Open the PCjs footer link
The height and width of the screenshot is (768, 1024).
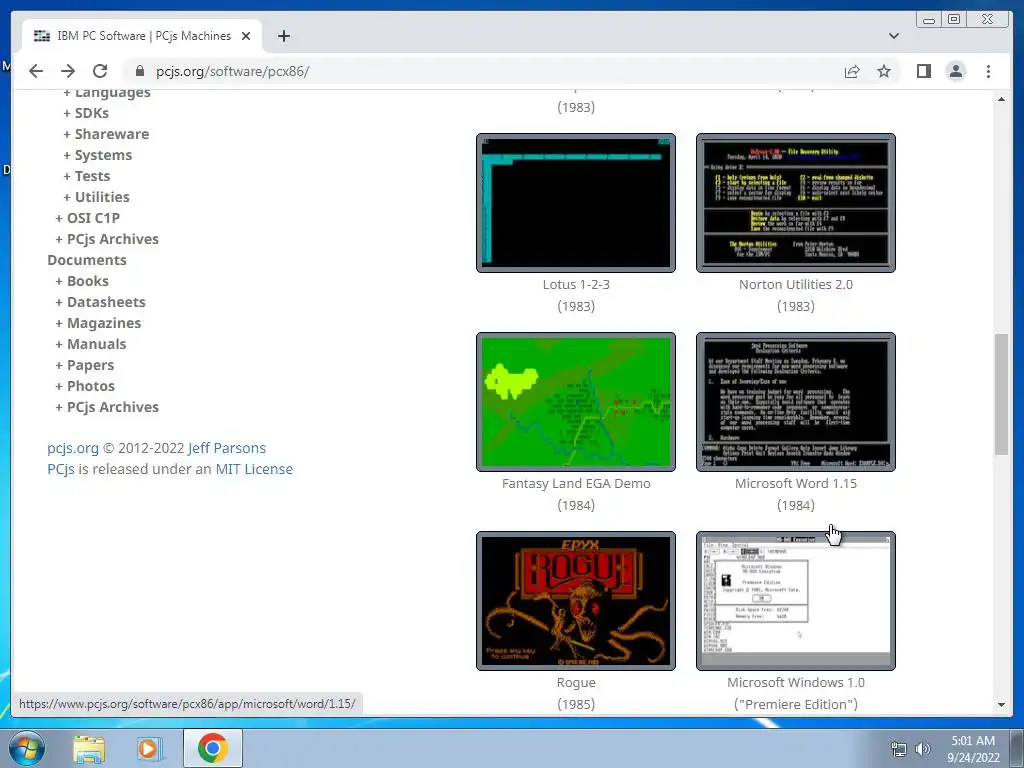[x=61, y=469]
